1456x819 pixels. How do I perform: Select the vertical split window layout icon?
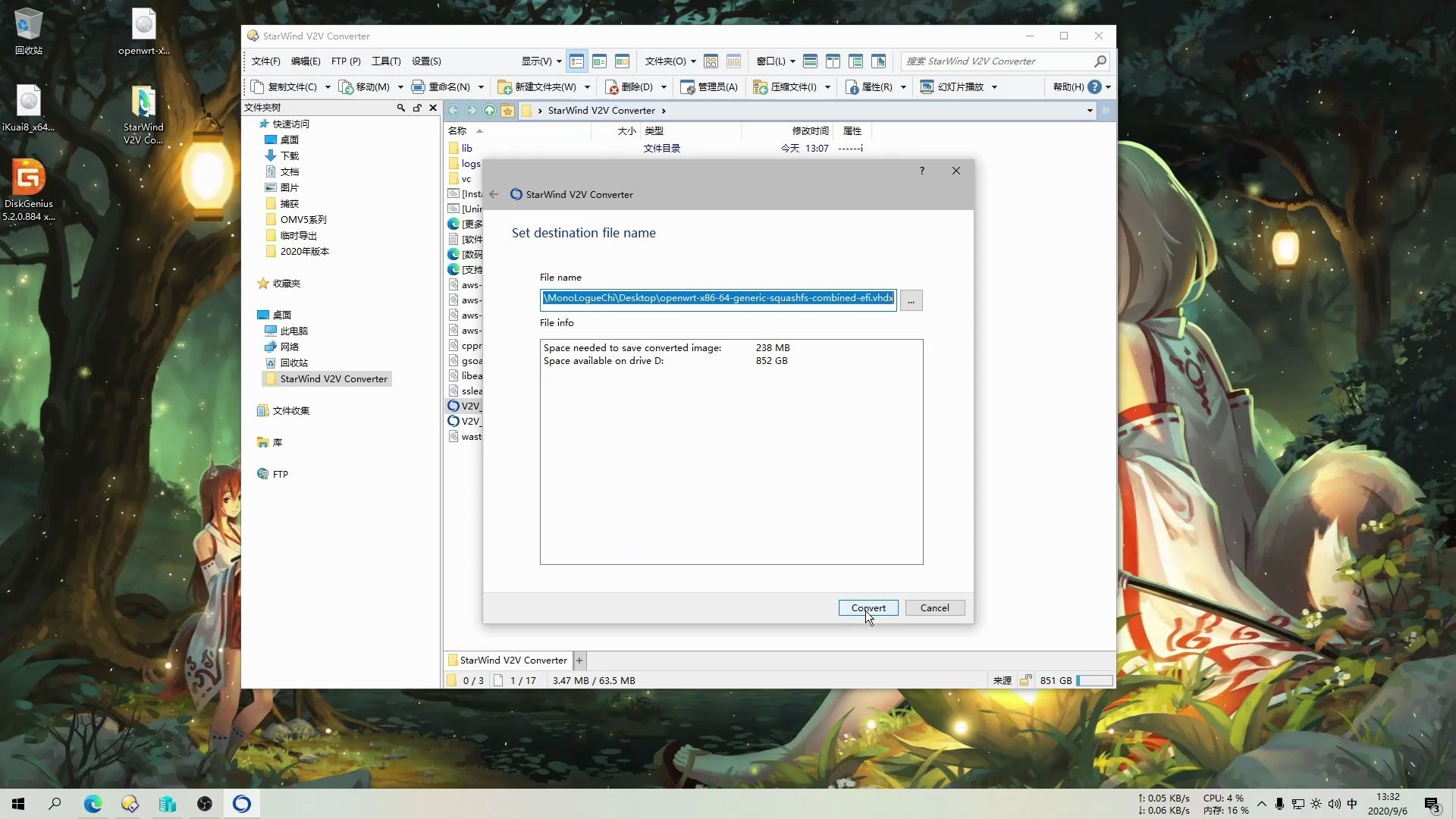tap(833, 61)
